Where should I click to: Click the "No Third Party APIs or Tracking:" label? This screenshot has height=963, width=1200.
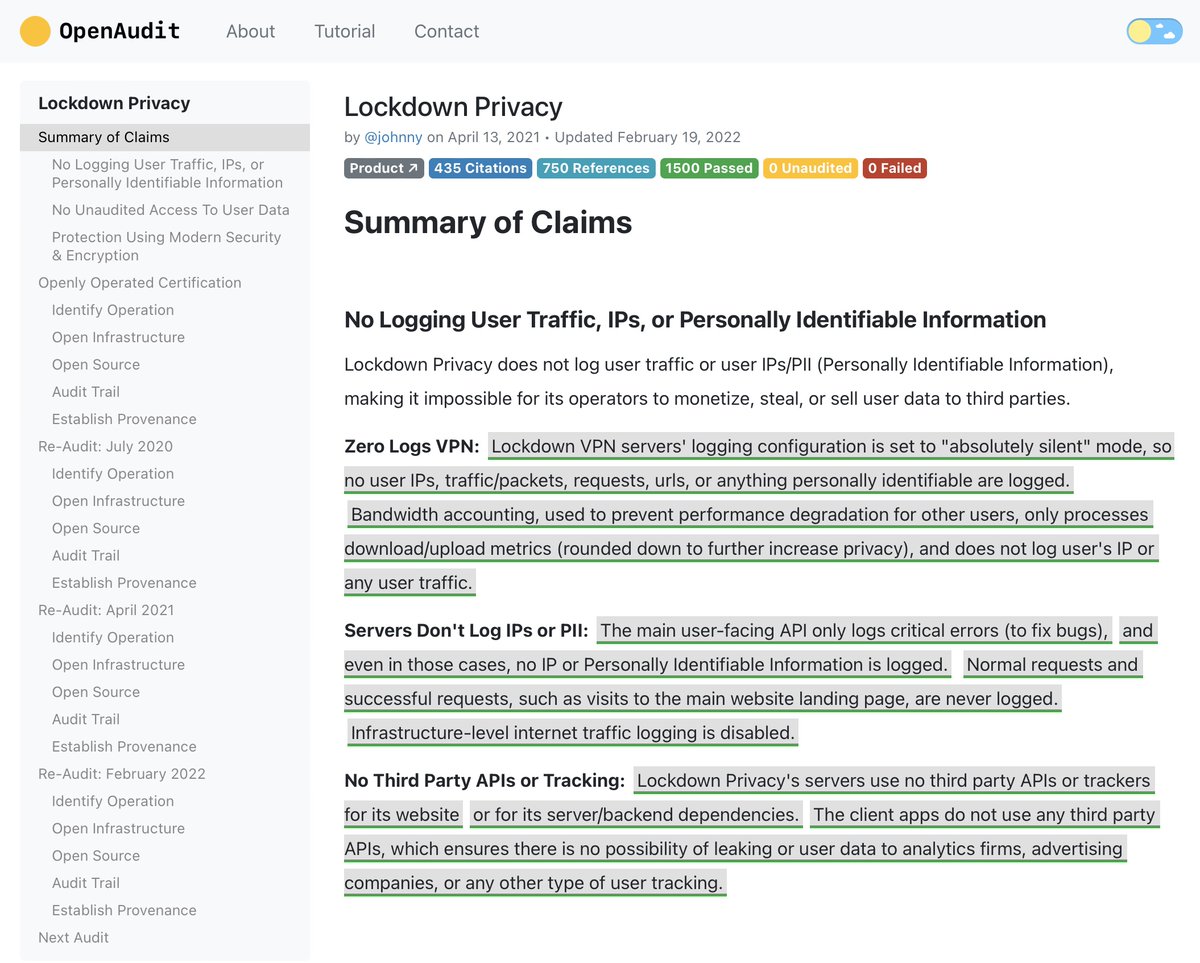pyautogui.click(x=484, y=781)
